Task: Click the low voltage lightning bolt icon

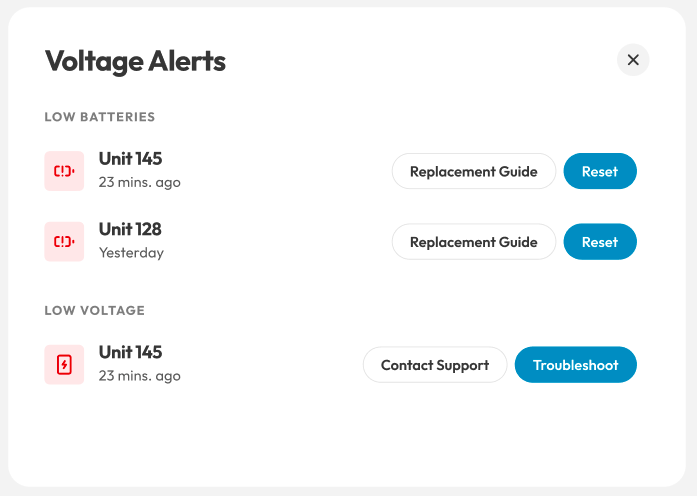Action: point(64,365)
